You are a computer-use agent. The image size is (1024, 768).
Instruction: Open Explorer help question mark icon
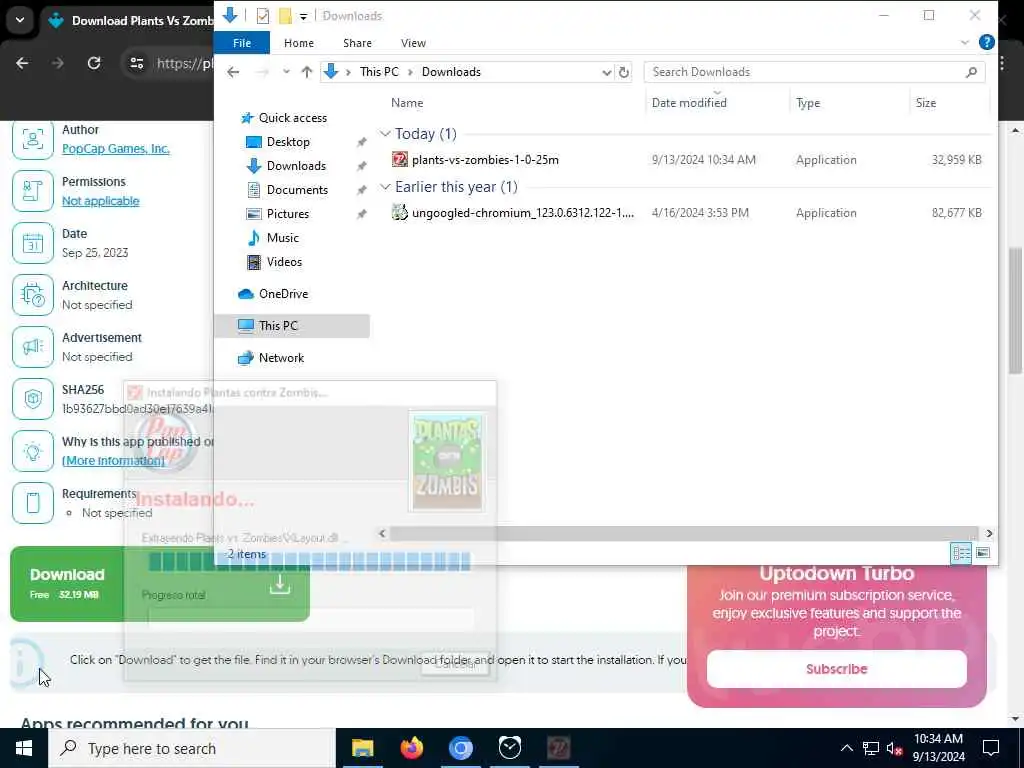[x=986, y=42]
